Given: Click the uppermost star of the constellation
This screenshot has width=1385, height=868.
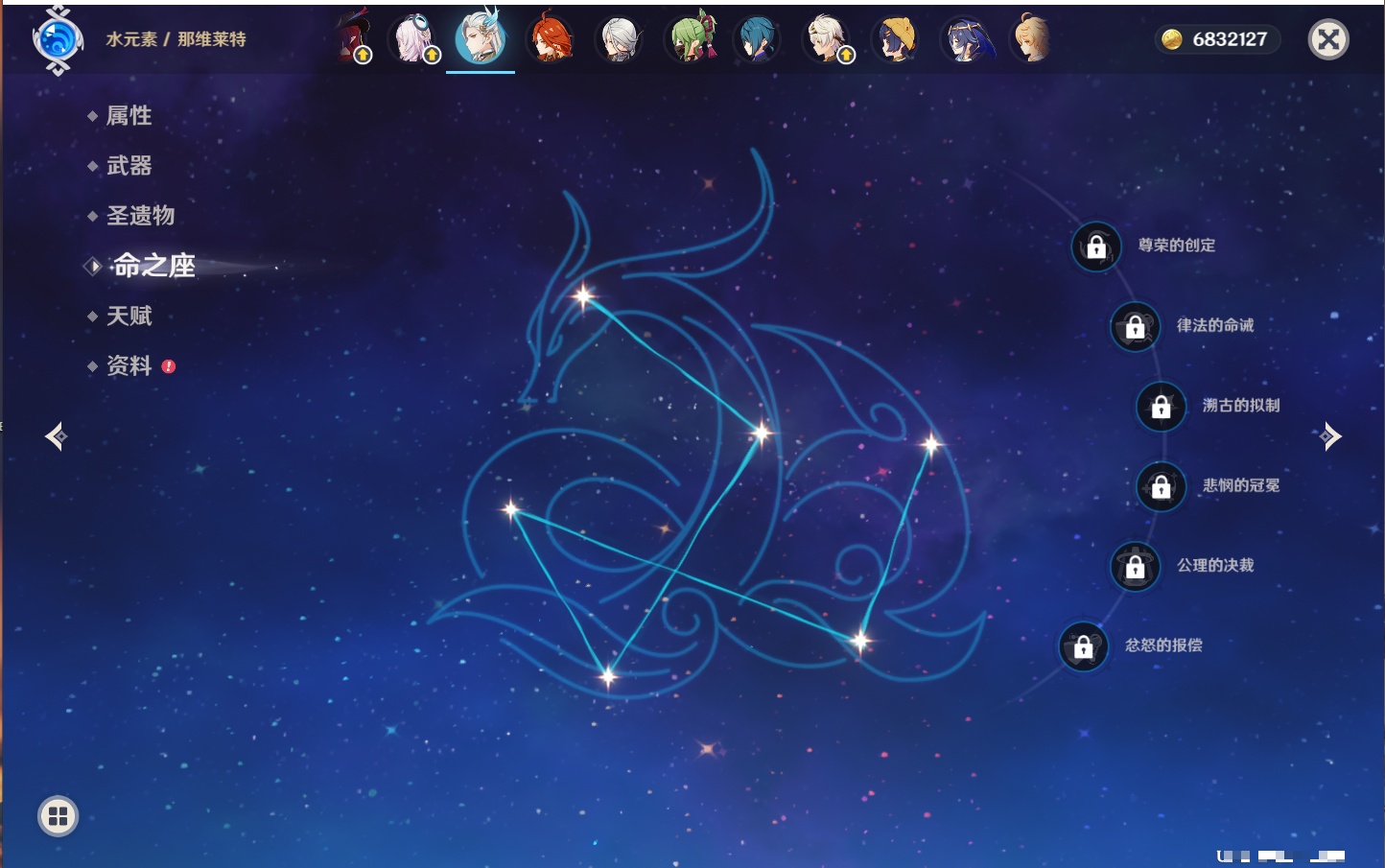Looking at the screenshot, I should [x=583, y=296].
